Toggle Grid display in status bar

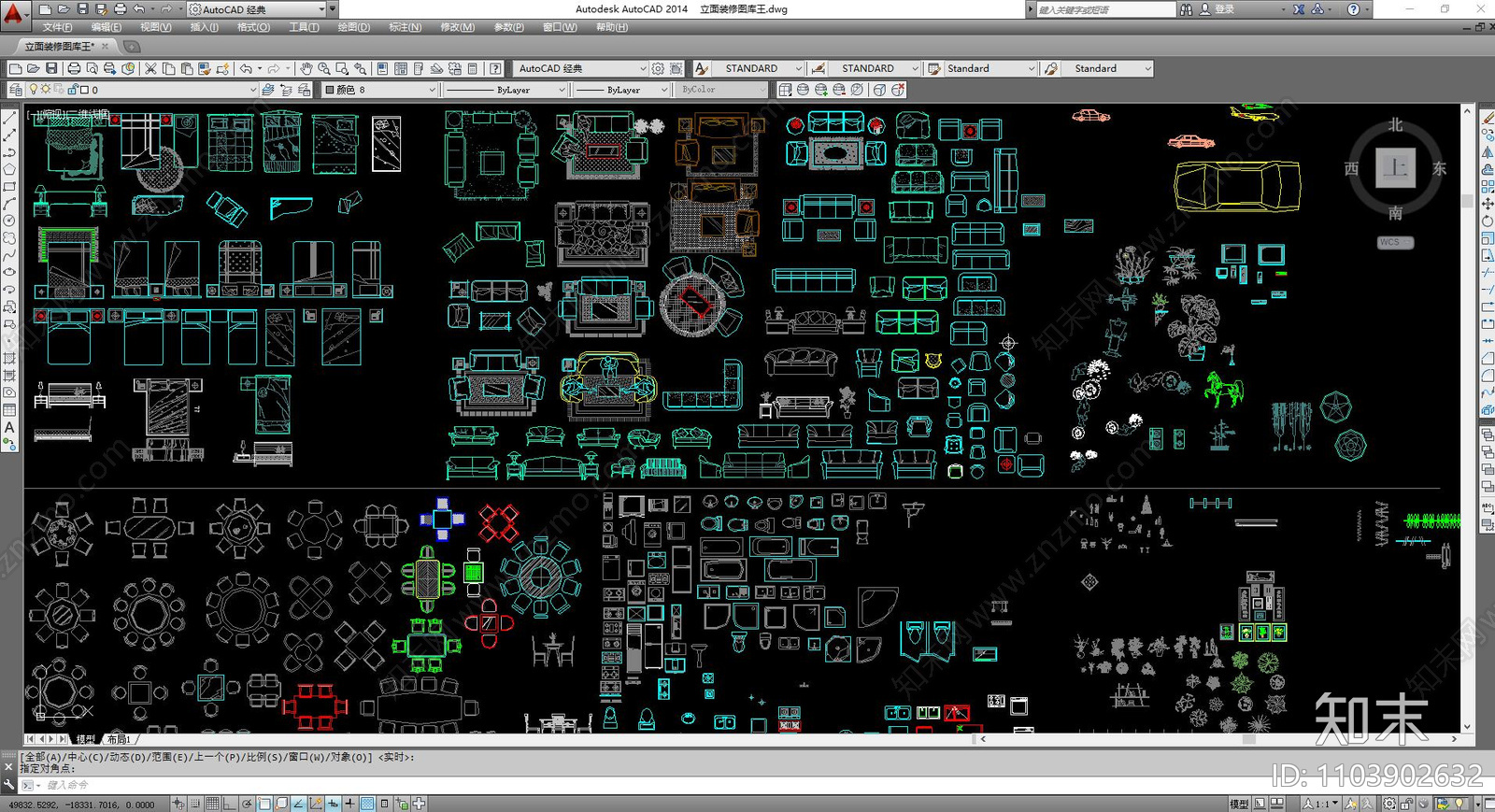coord(213,804)
